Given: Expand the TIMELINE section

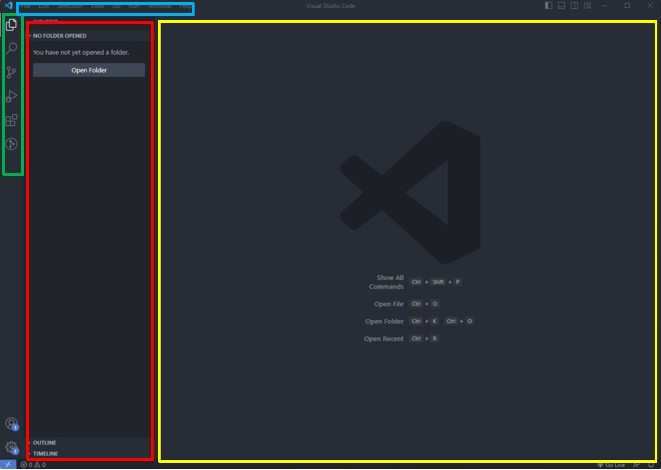Looking at the screenshot, I should tap(89, 454).
